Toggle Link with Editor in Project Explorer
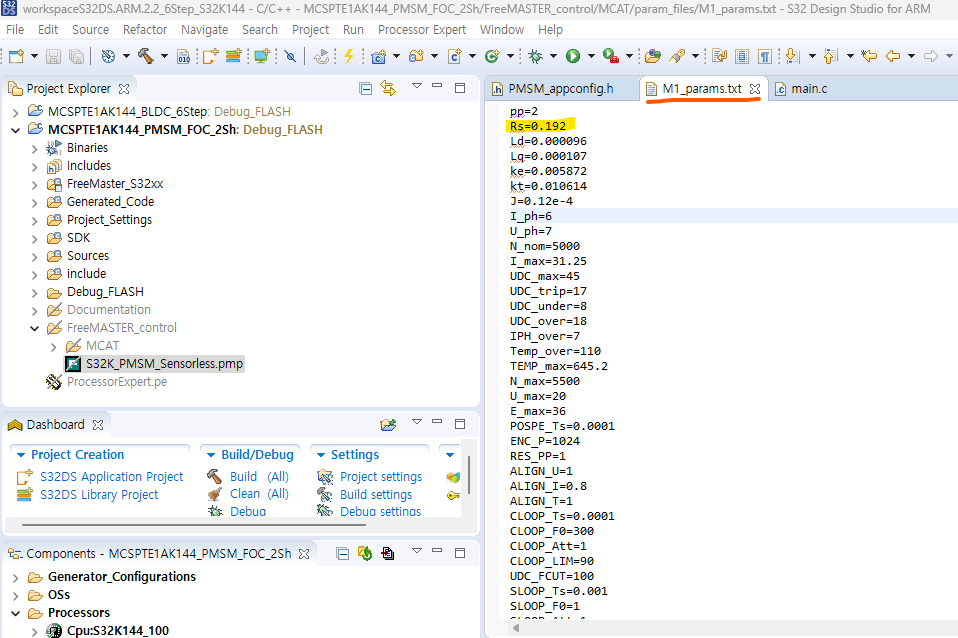 click(388, 89)
